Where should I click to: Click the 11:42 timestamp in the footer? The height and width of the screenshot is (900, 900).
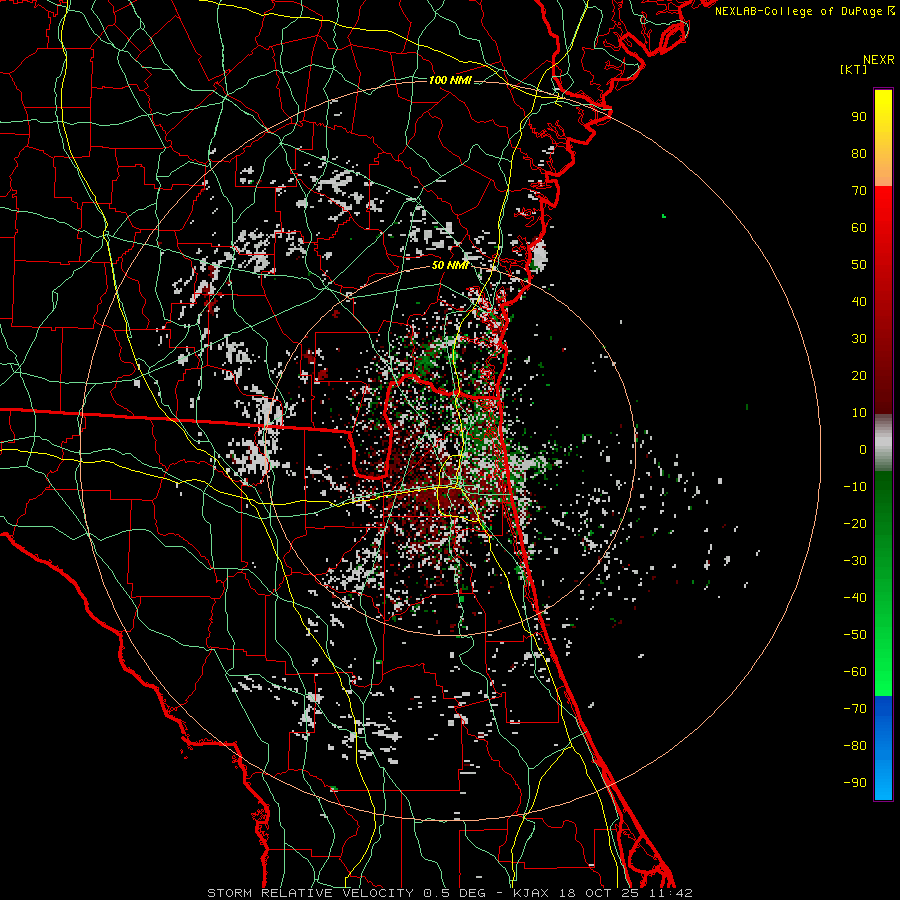(x=671, y=893)
